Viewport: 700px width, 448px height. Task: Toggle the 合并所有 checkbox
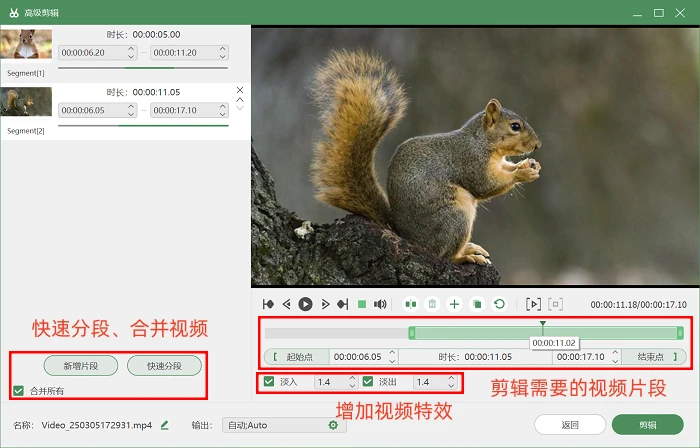18,391
